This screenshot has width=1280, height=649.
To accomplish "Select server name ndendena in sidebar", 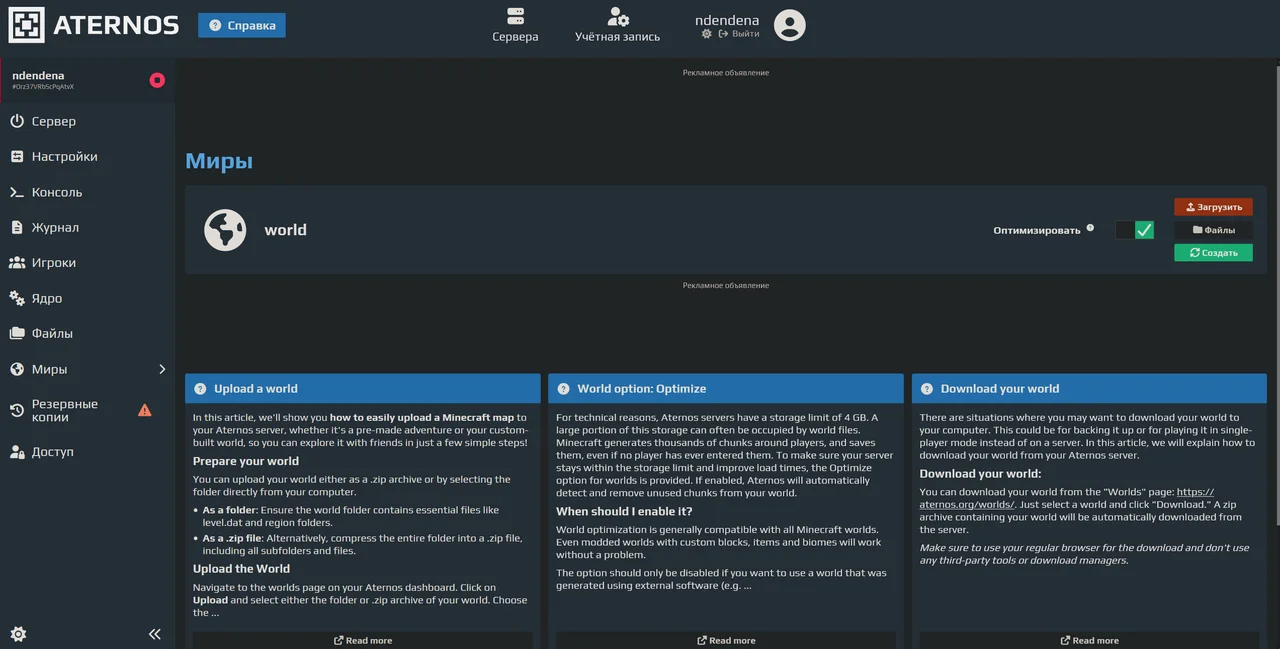I will [38, 75].
